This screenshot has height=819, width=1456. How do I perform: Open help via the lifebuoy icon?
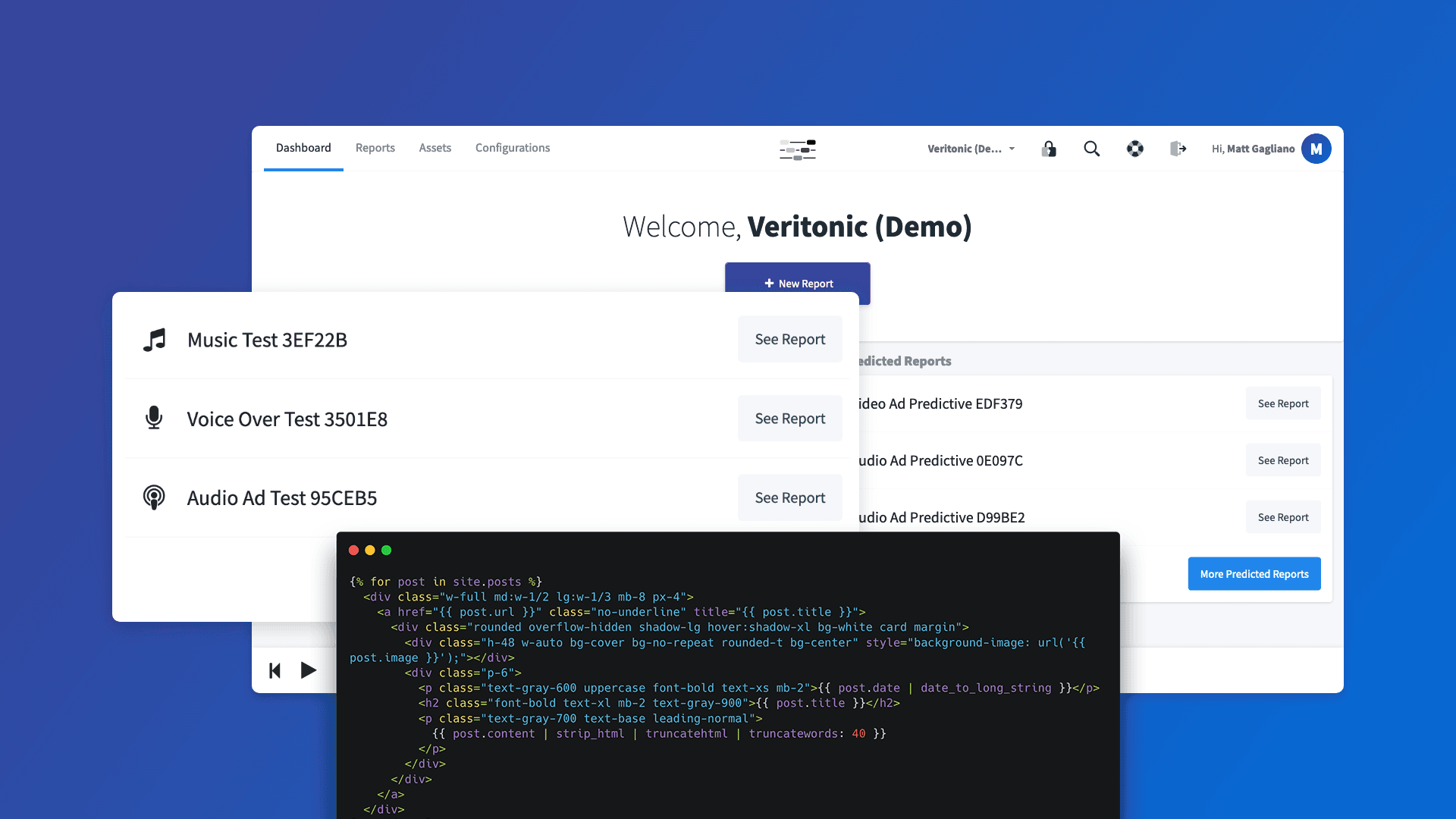[1135, 149]
